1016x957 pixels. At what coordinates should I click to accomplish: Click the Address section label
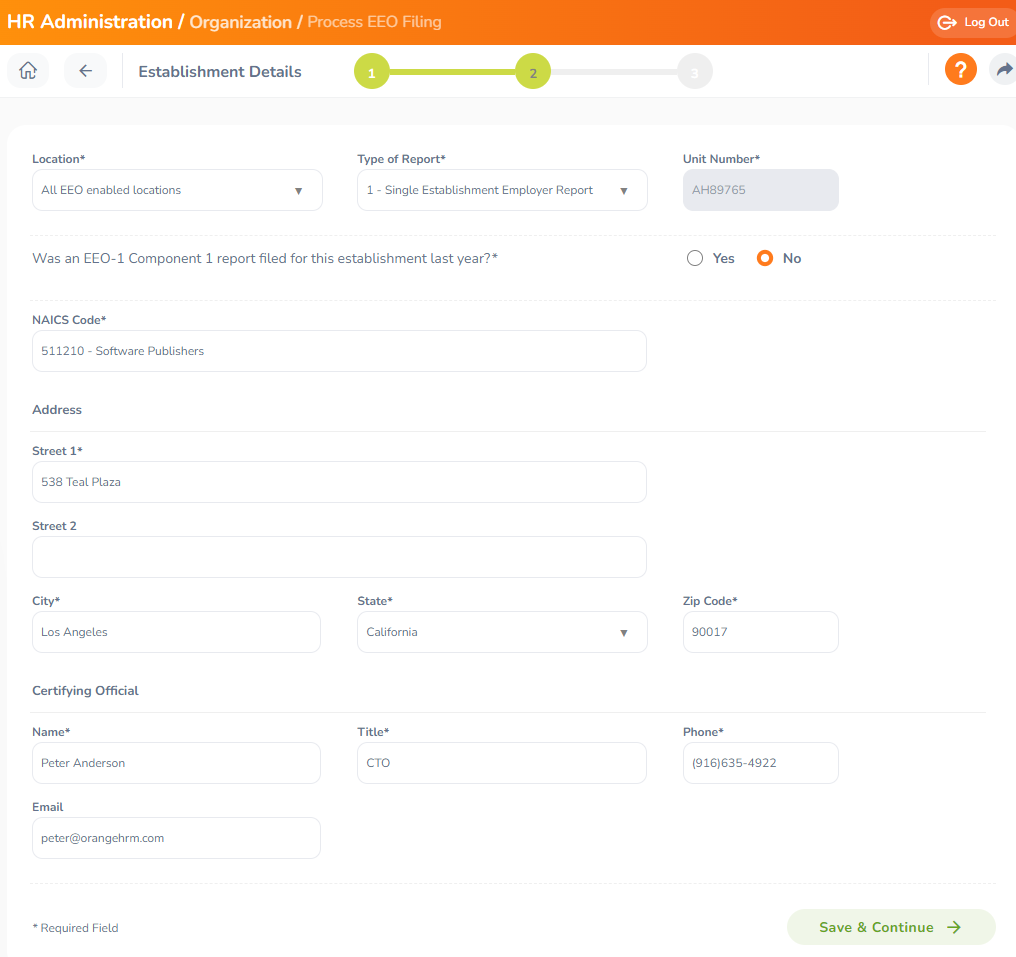[x=57, y=409]
